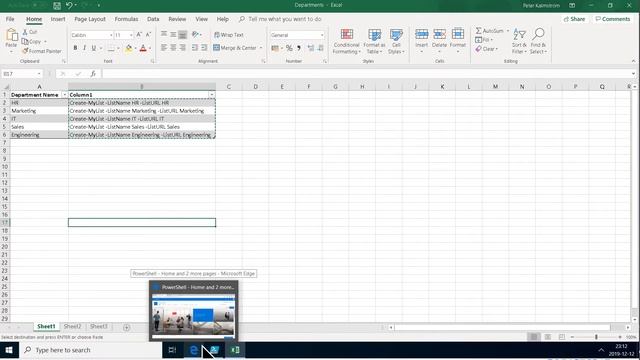
Task: Apply percent style format
Action: (289, 48)
